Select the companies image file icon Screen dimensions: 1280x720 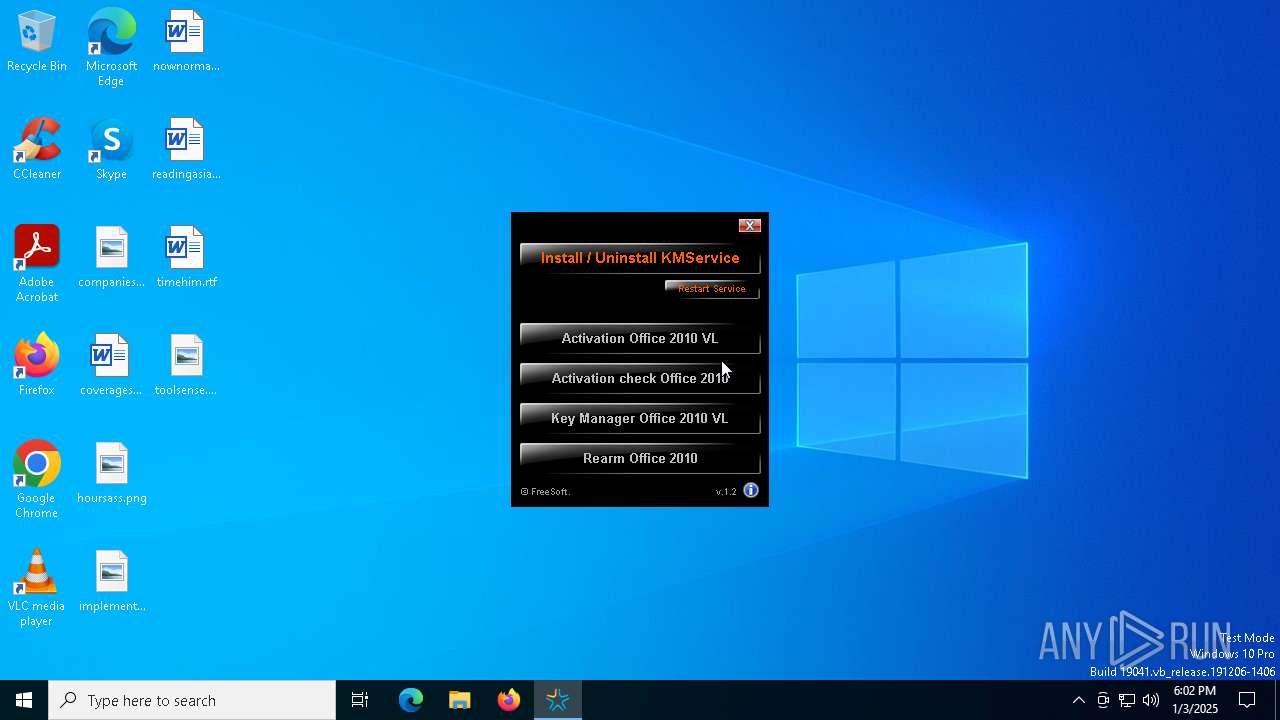click(111, 258)
